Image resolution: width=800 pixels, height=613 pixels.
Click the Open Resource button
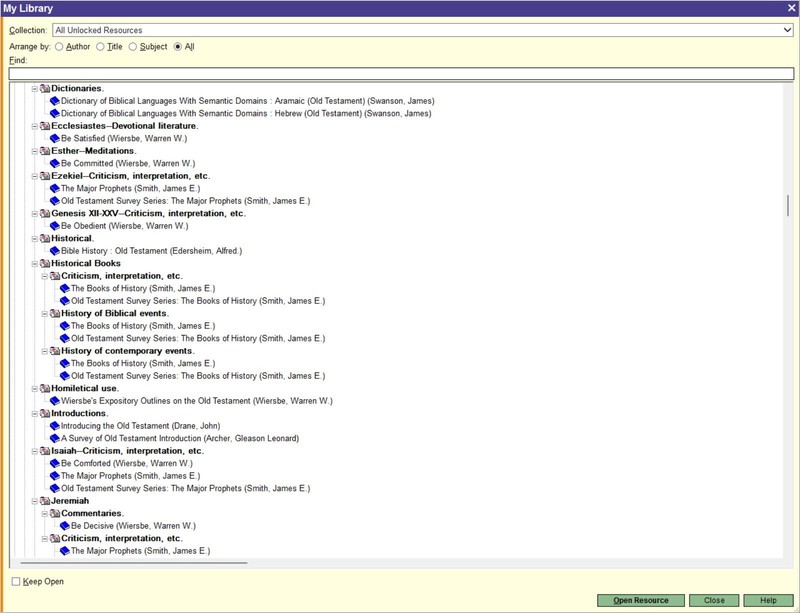pos(641,600)
